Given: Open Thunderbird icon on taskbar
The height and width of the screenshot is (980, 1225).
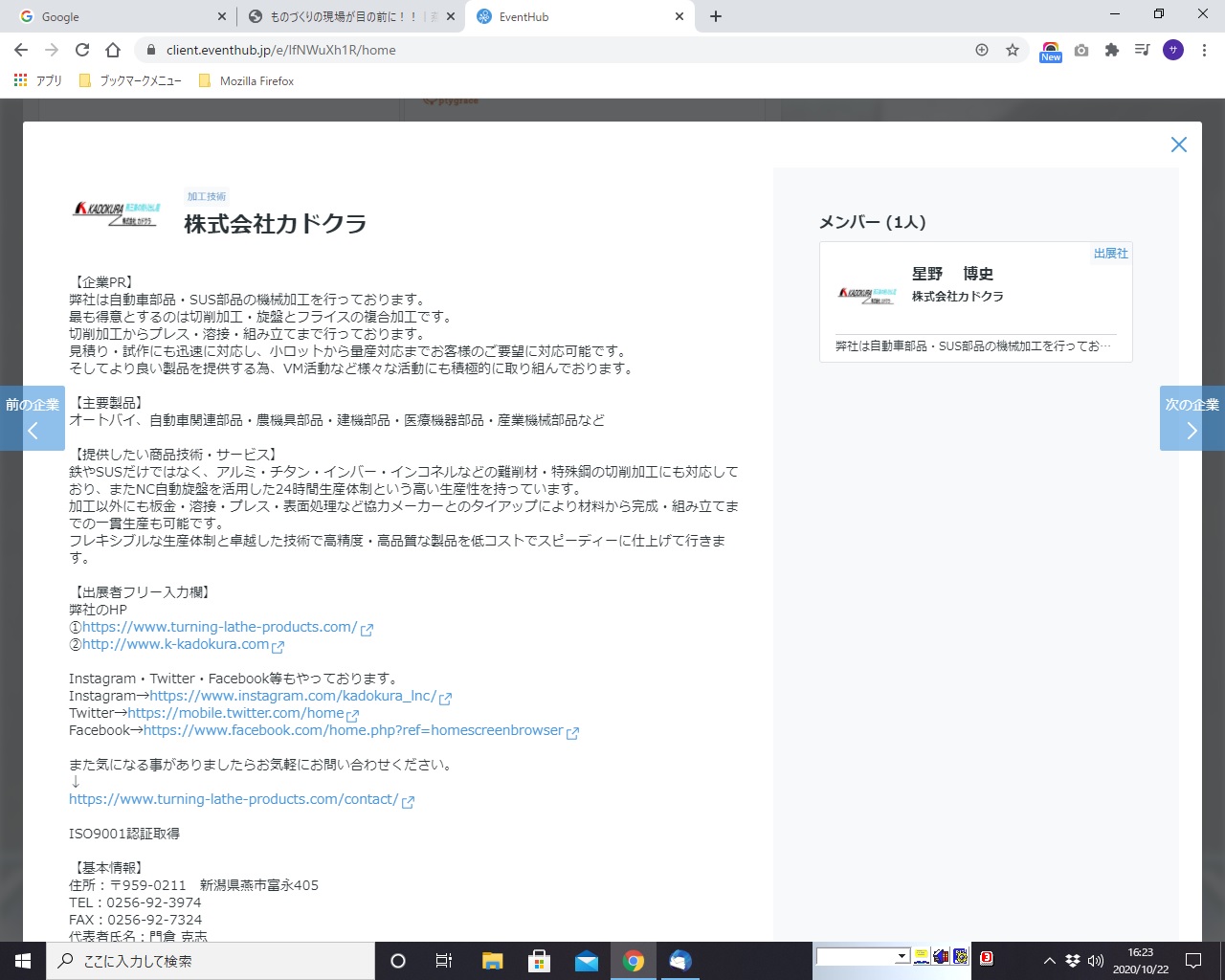Looking at the screenshot, I should coord(680,961).
